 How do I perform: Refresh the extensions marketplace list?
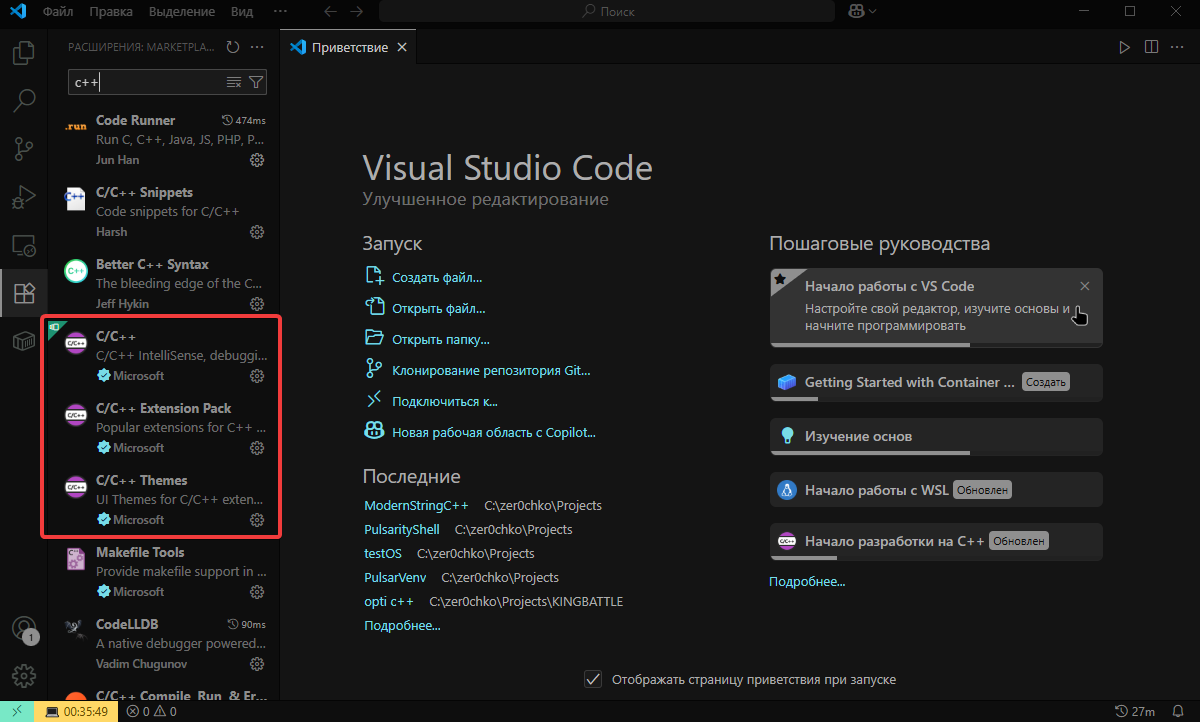[x=233, y=47]
